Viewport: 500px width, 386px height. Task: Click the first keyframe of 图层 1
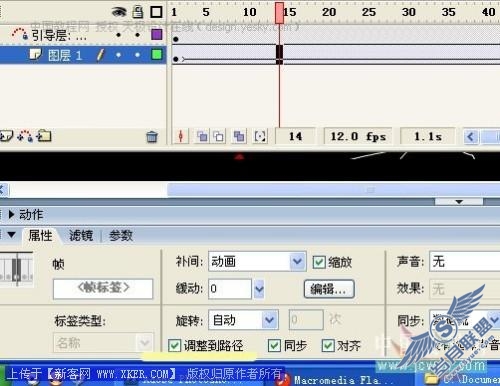pyautogui.click(x=176, y=59)
